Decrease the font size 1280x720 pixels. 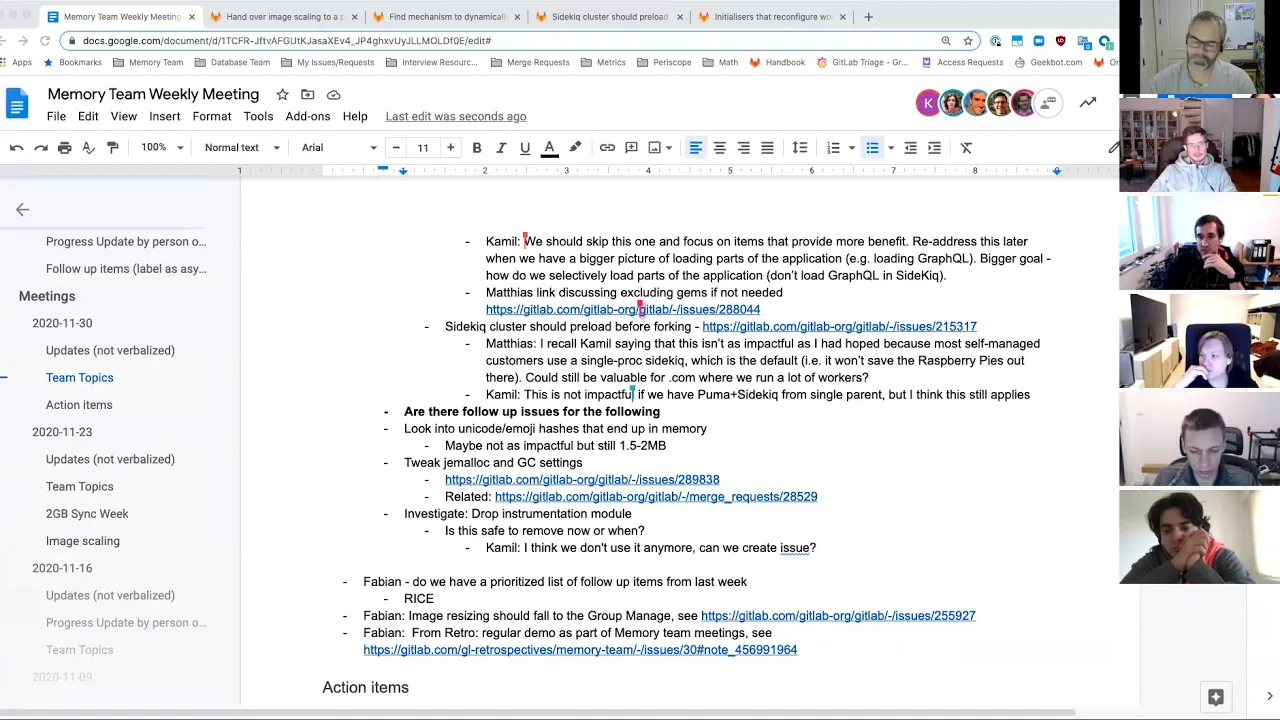pyautogui.click(x=396, y=148)
